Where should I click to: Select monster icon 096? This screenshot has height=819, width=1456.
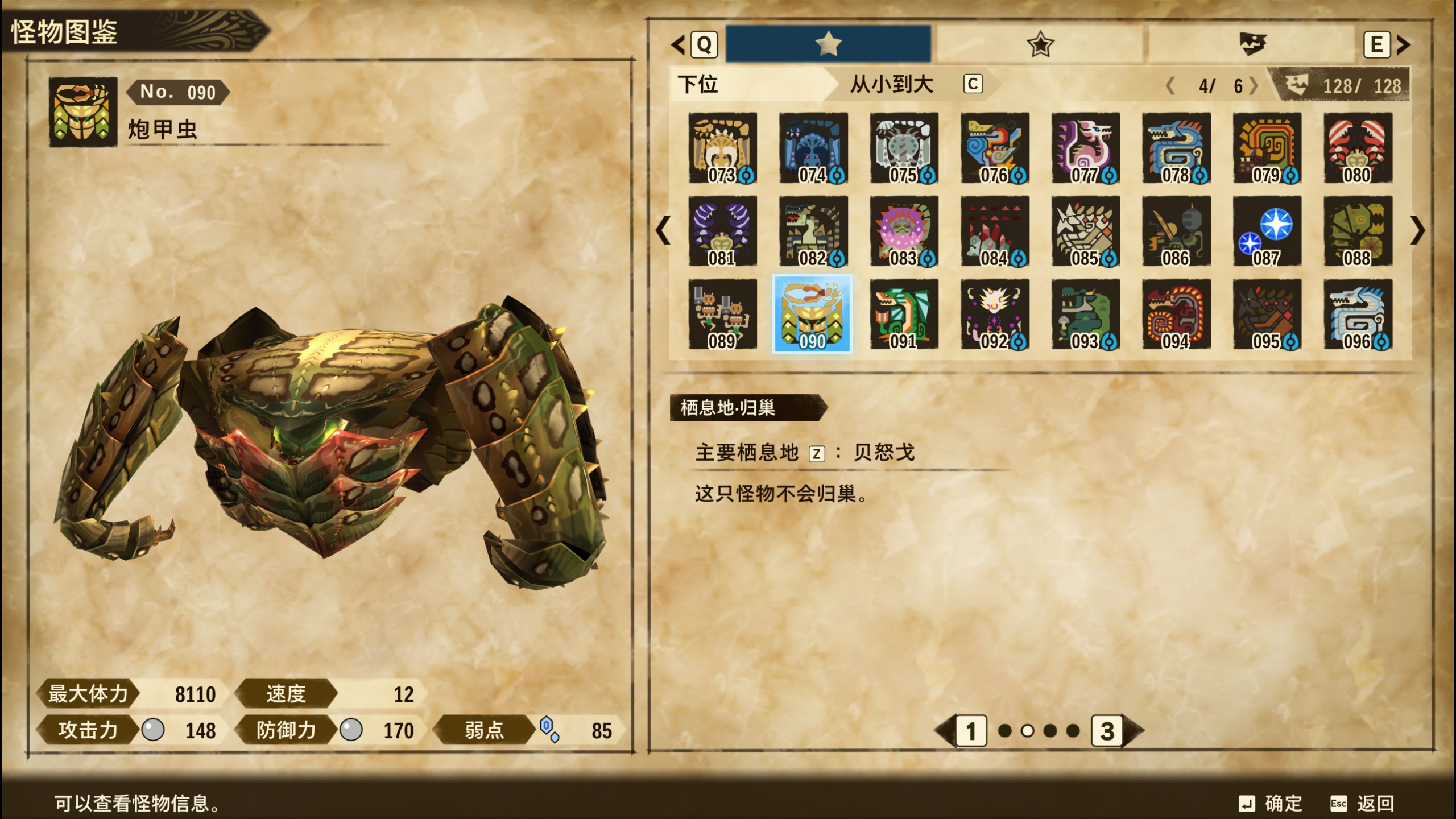1358,314
